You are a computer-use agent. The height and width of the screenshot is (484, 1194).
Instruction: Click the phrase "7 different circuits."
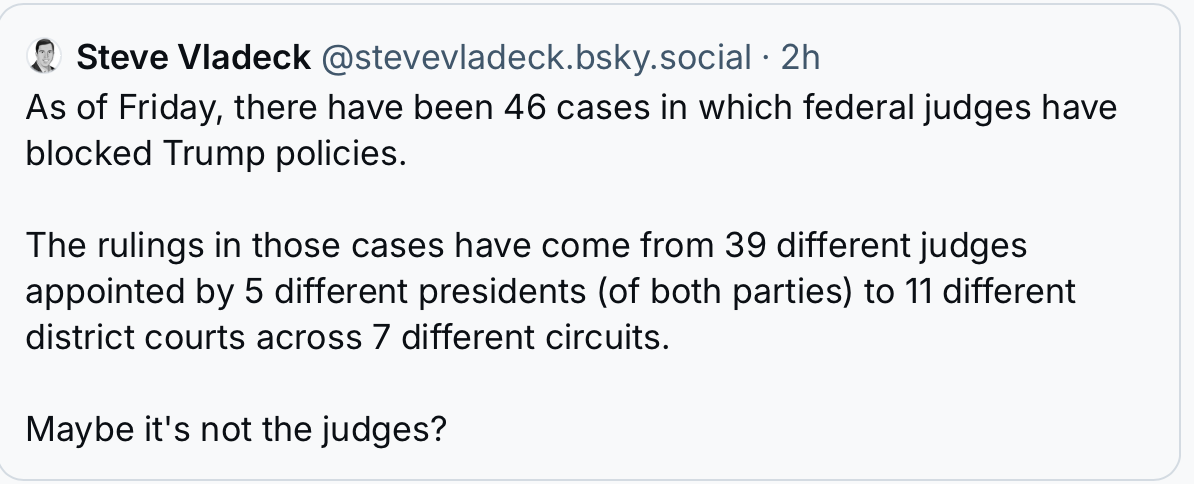click(x=514, y=337)
